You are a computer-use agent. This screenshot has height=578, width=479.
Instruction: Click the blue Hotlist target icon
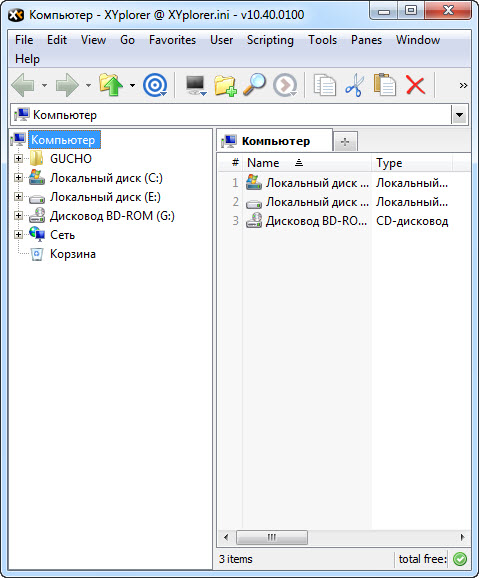pos(155,85)
